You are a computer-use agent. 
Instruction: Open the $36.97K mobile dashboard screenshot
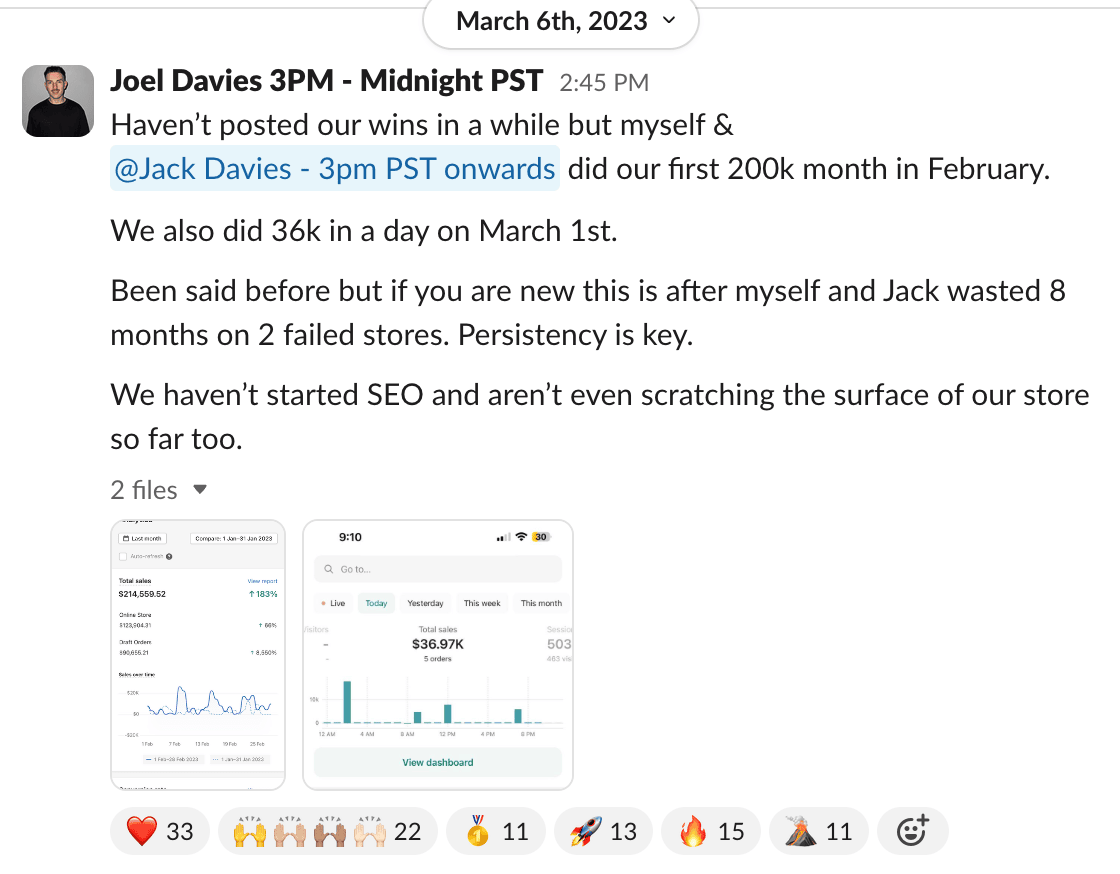click(438, 655)
